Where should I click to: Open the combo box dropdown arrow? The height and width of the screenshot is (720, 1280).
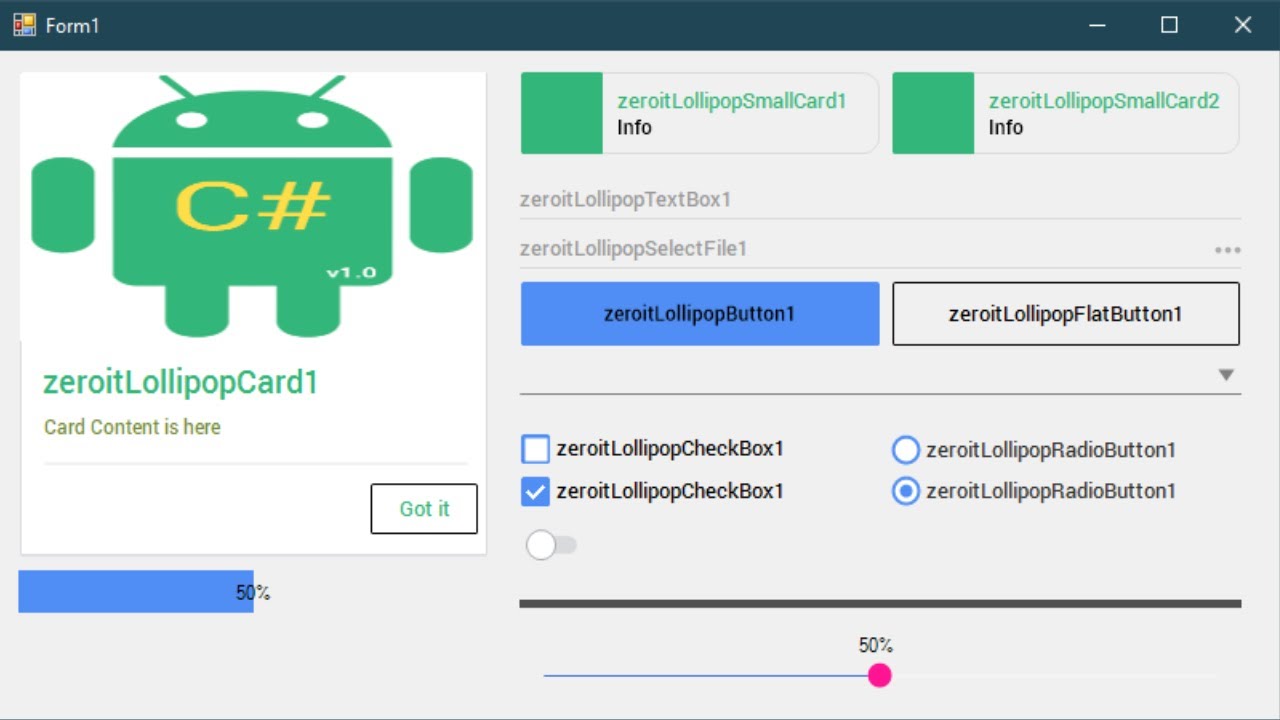point(1226,375)
